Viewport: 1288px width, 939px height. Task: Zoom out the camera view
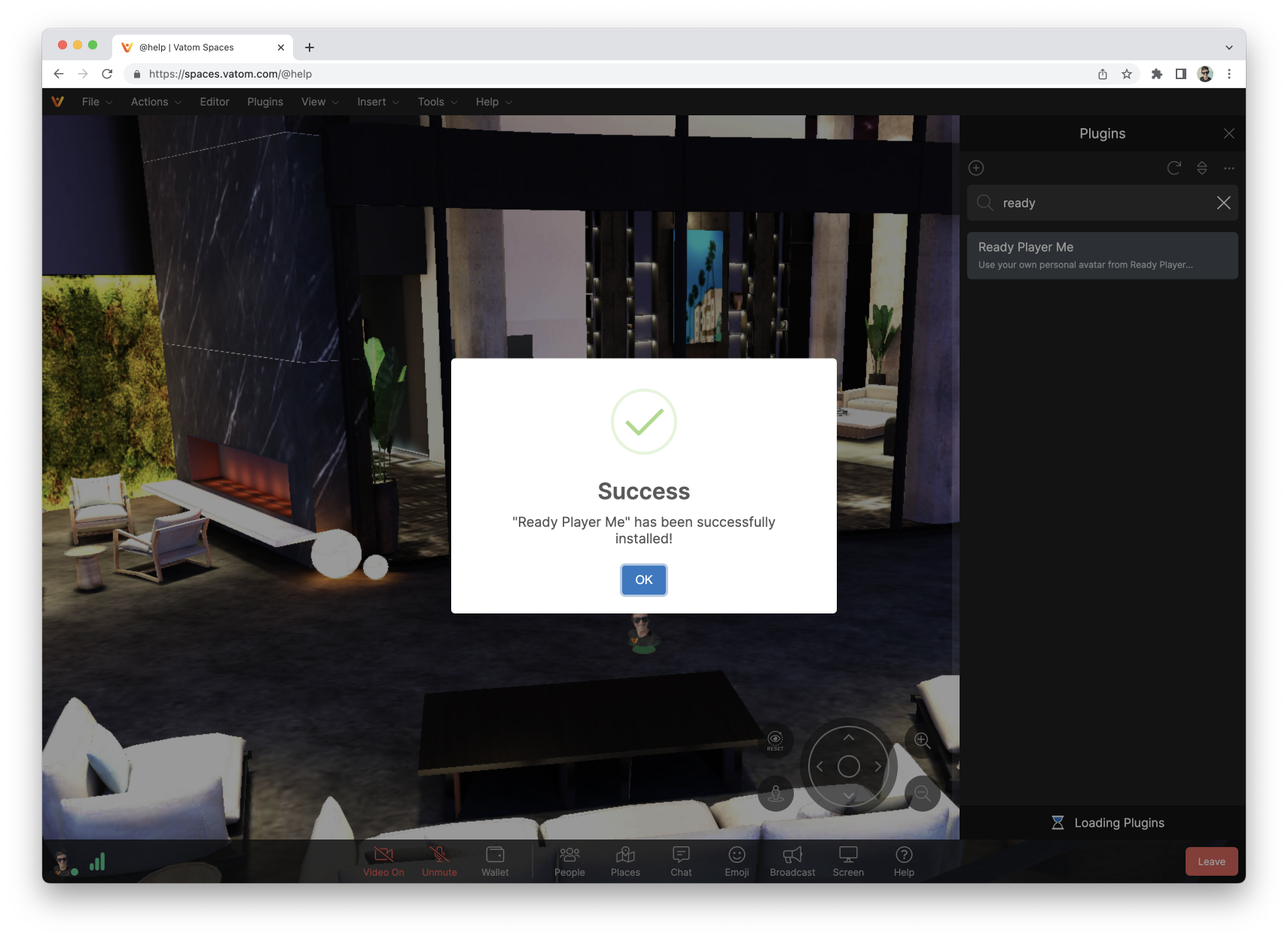(922, 794)
